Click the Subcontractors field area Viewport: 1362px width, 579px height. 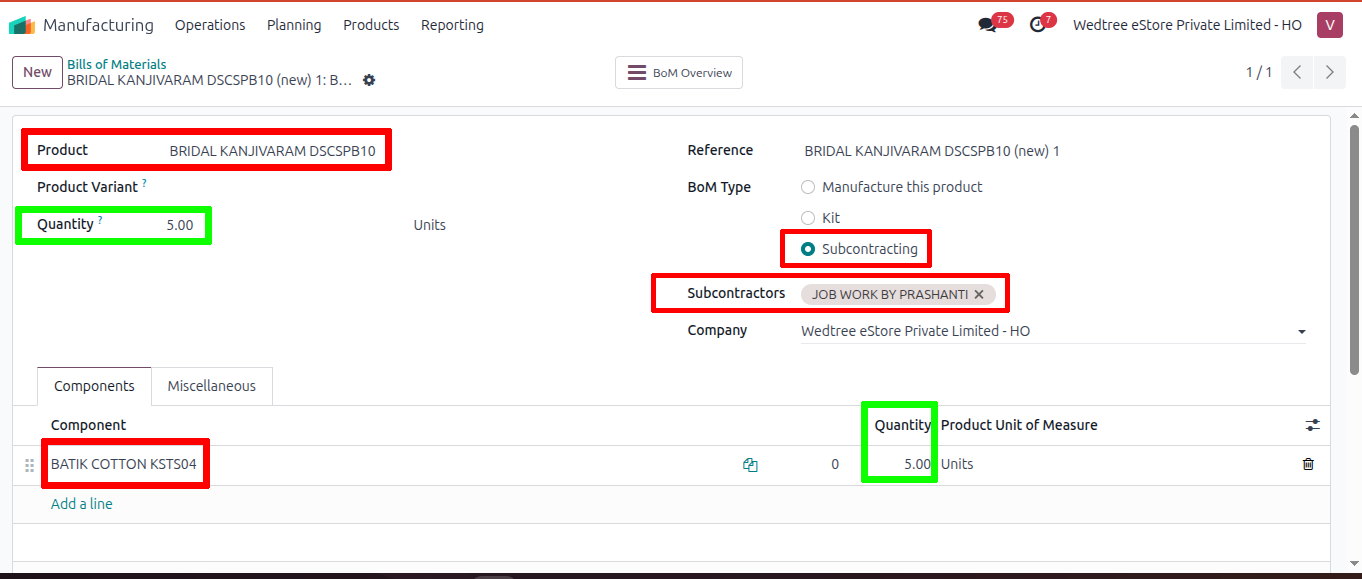click(1053, 295)
